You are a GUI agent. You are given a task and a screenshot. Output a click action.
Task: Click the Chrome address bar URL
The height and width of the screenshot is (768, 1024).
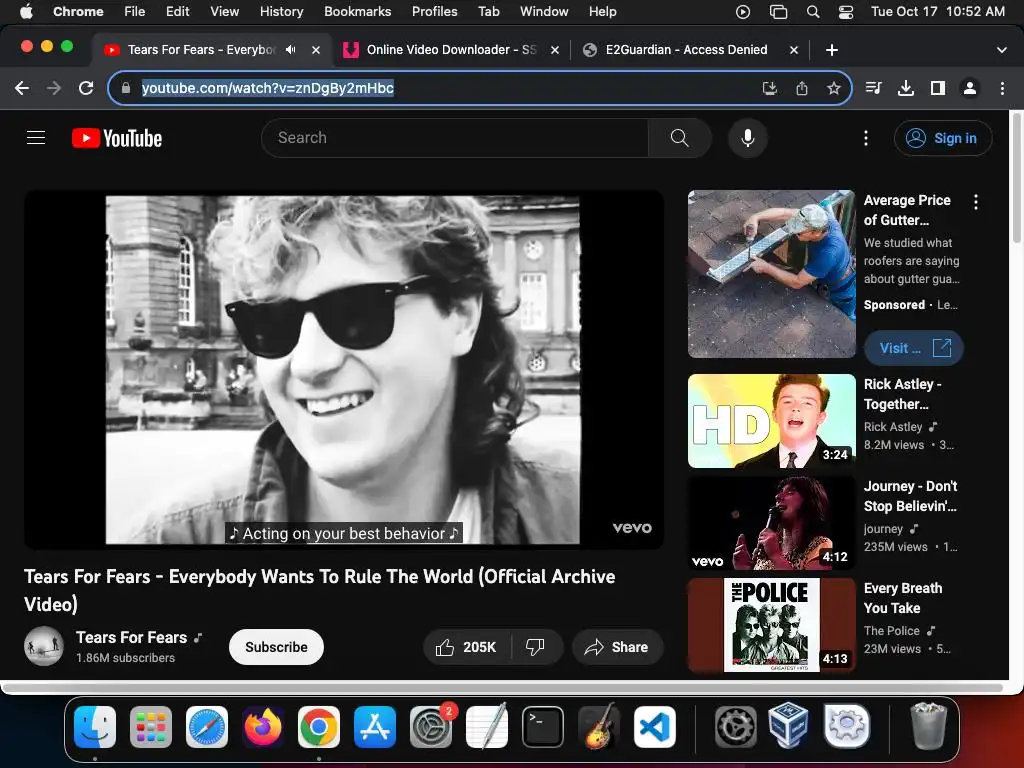point(268,88)
